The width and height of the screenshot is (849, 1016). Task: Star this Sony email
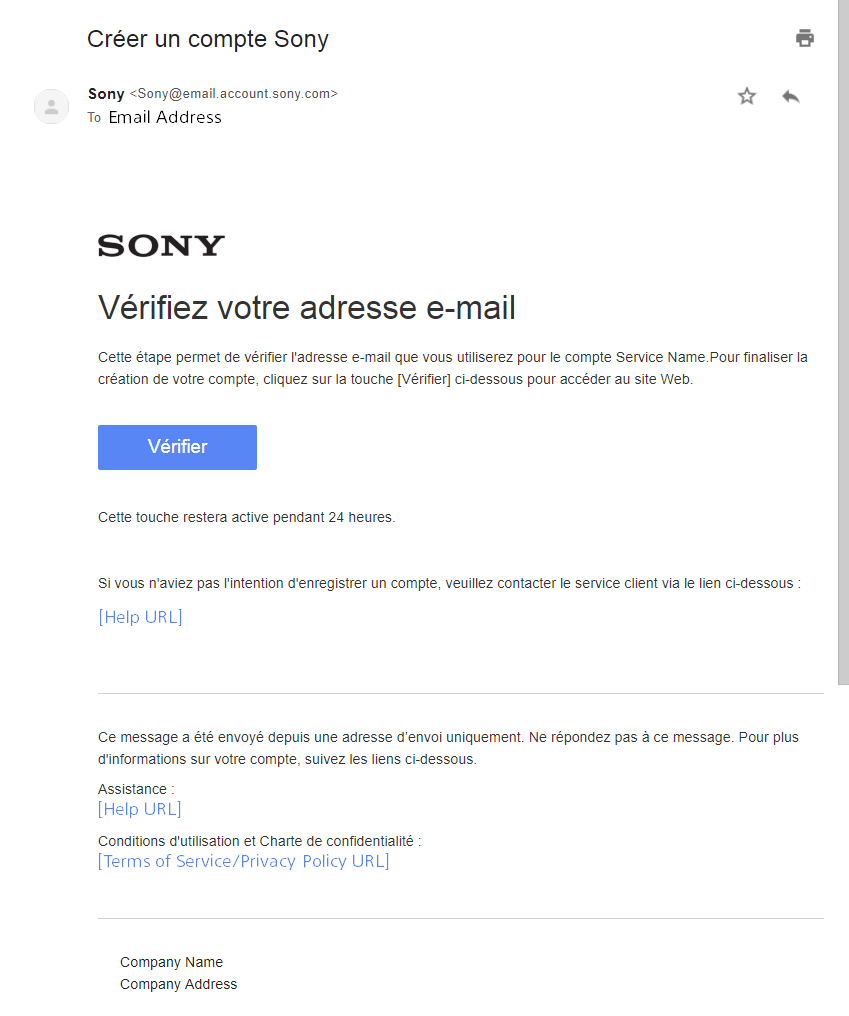pos(747,96)
